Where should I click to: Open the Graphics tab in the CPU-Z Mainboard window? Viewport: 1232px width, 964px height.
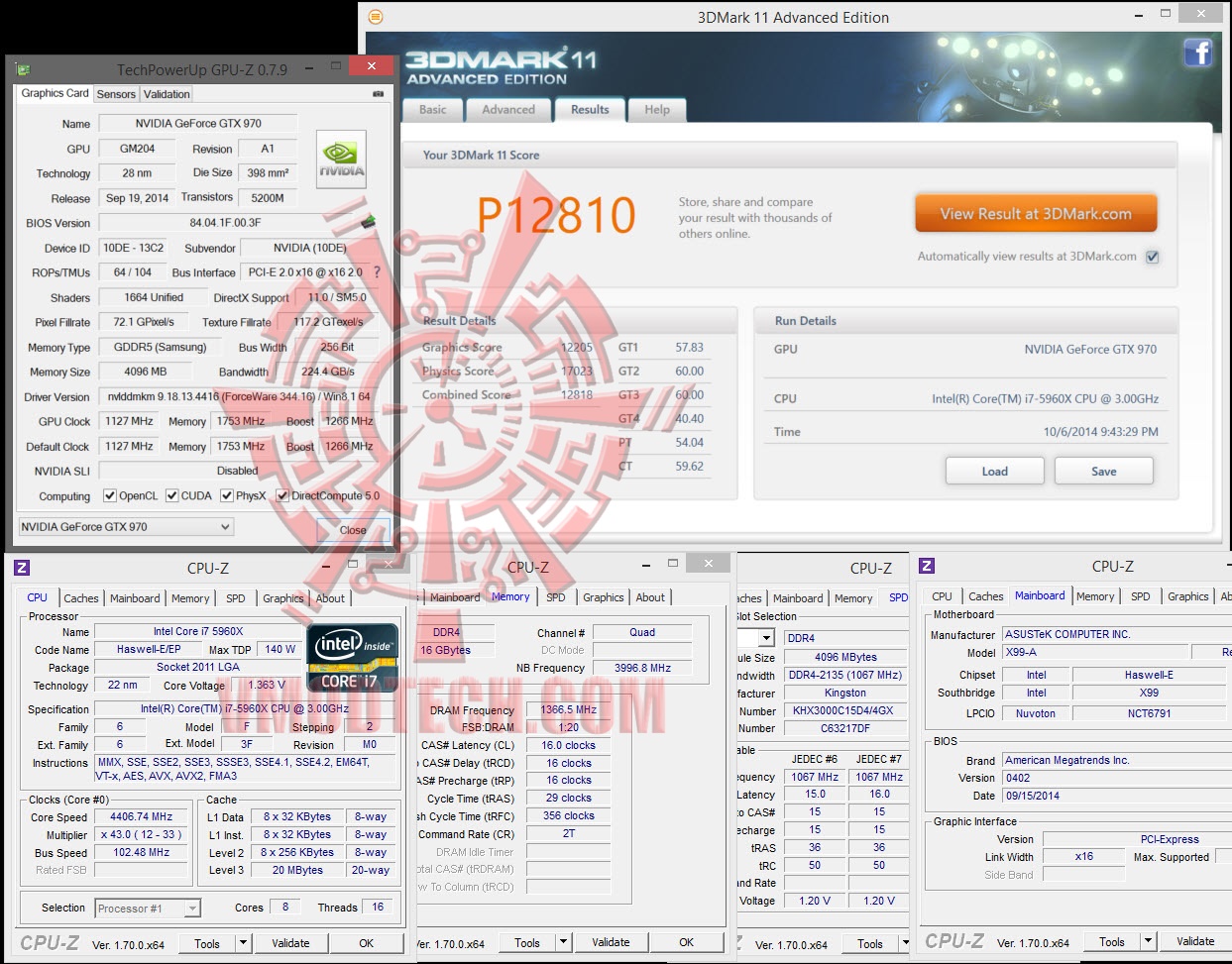pos(1188,596)
